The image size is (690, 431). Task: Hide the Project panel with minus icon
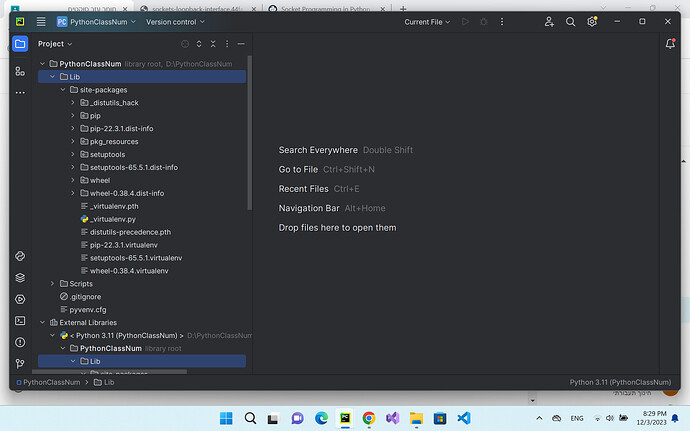tap(241, 44)
